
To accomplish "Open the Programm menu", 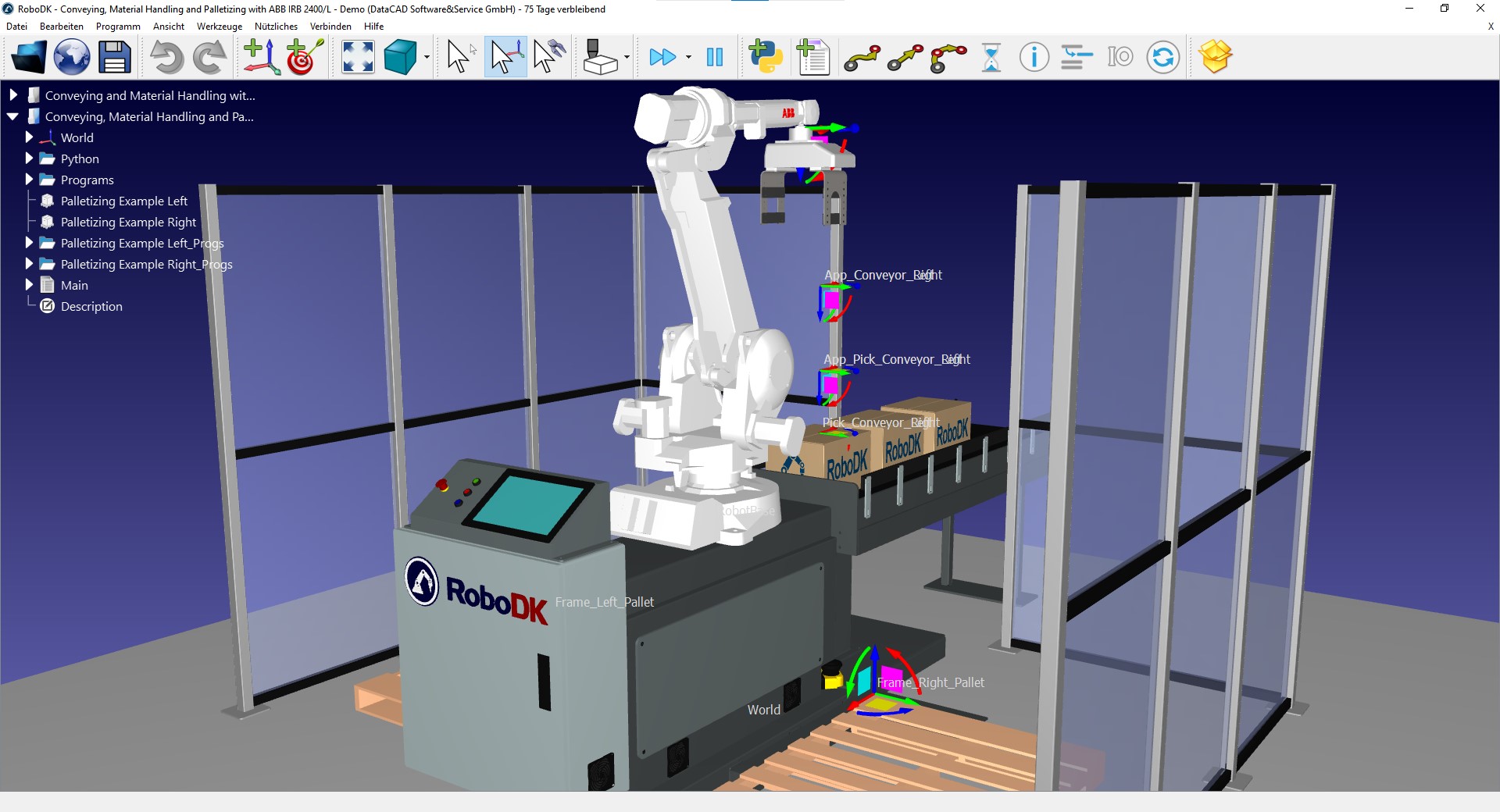I will coord(118,26).
